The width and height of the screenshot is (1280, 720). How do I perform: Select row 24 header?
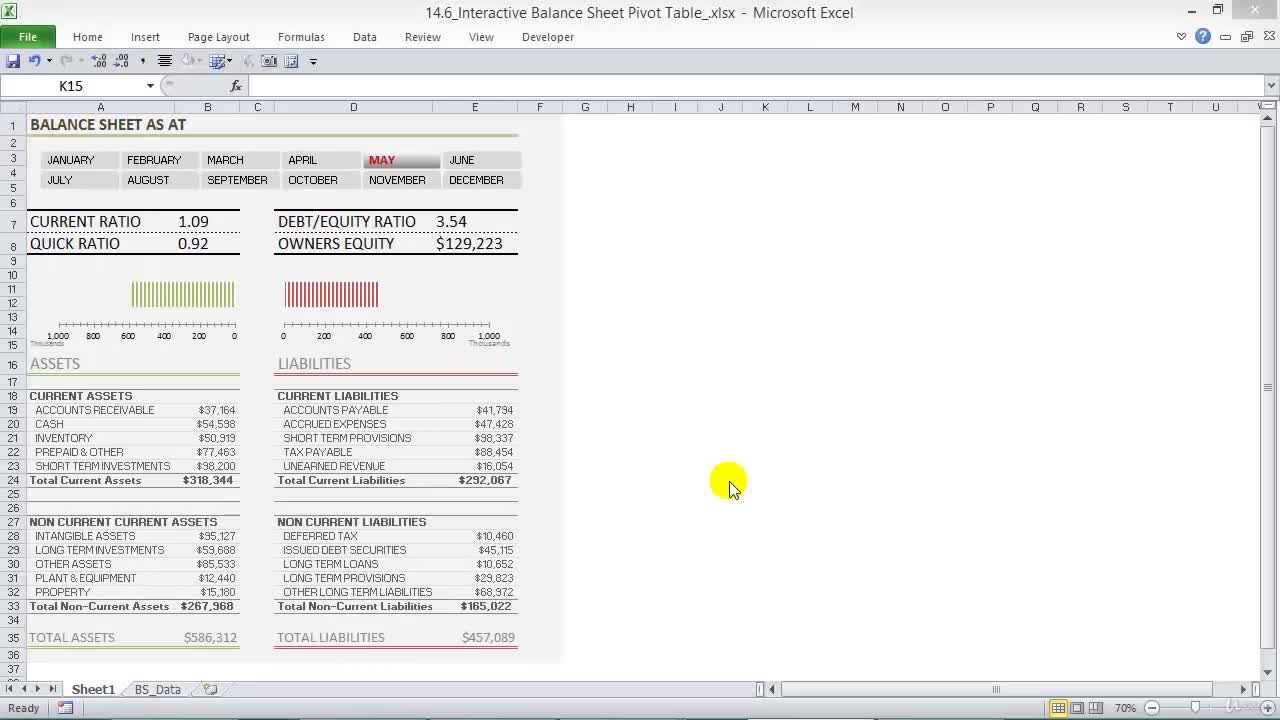pos(13,480)
